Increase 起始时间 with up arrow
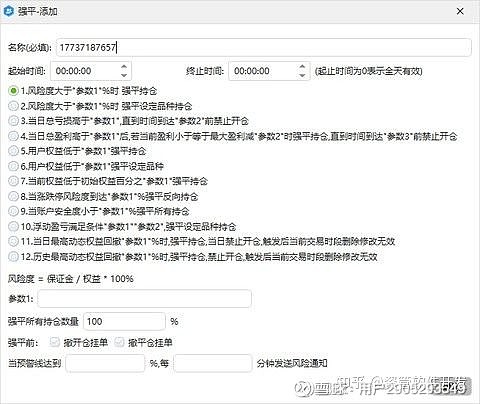Image resolution: width=480 pixels, height=404 pixels. (124, 66)
